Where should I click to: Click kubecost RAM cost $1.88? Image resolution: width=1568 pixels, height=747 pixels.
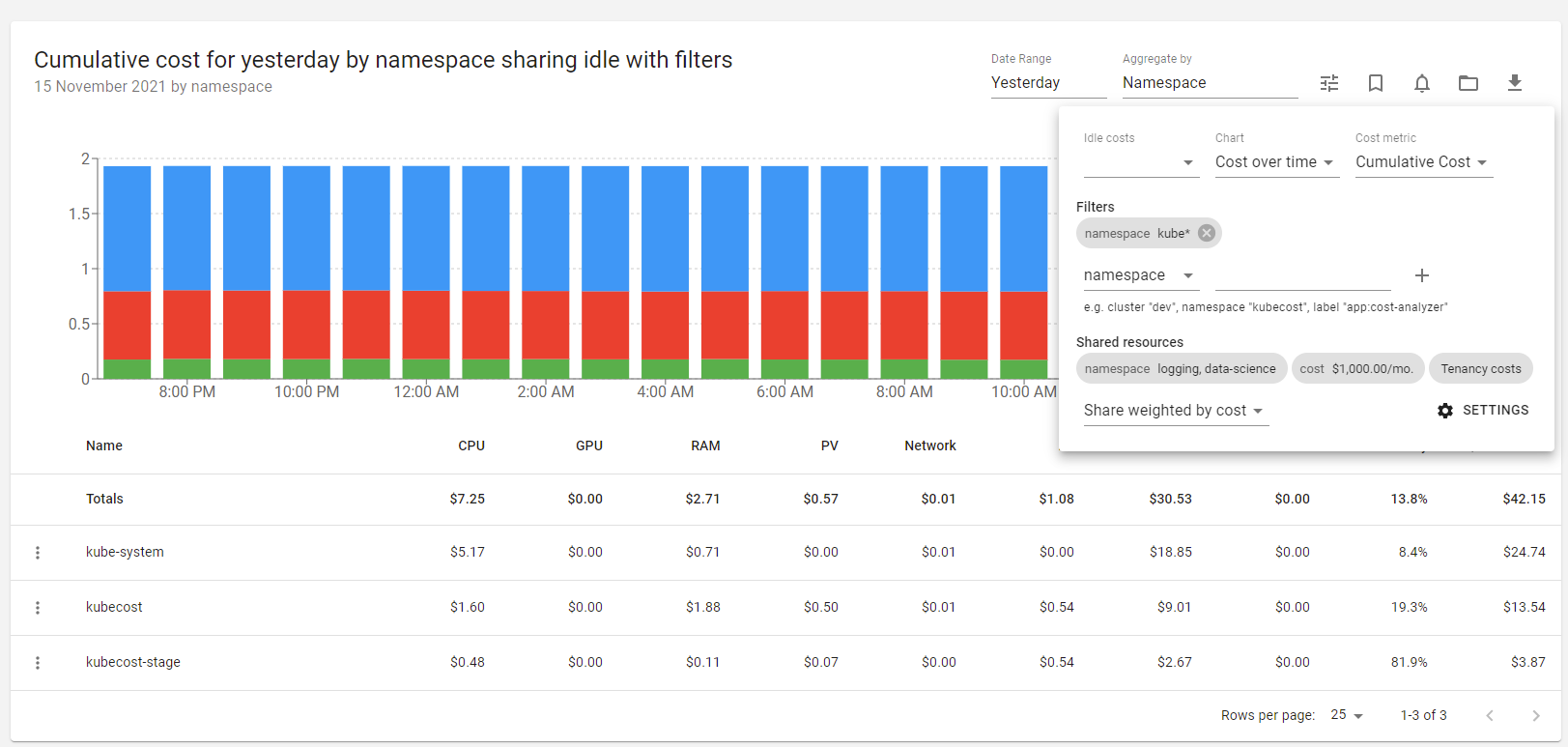tap(703, 607)
